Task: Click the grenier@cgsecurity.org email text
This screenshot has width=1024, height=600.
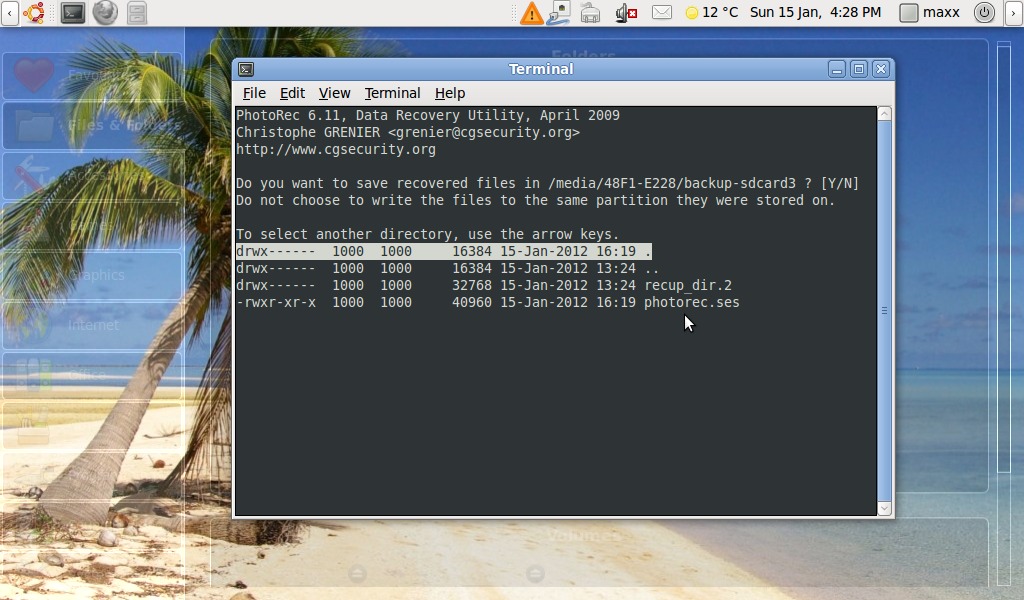Action: point(484,133)
